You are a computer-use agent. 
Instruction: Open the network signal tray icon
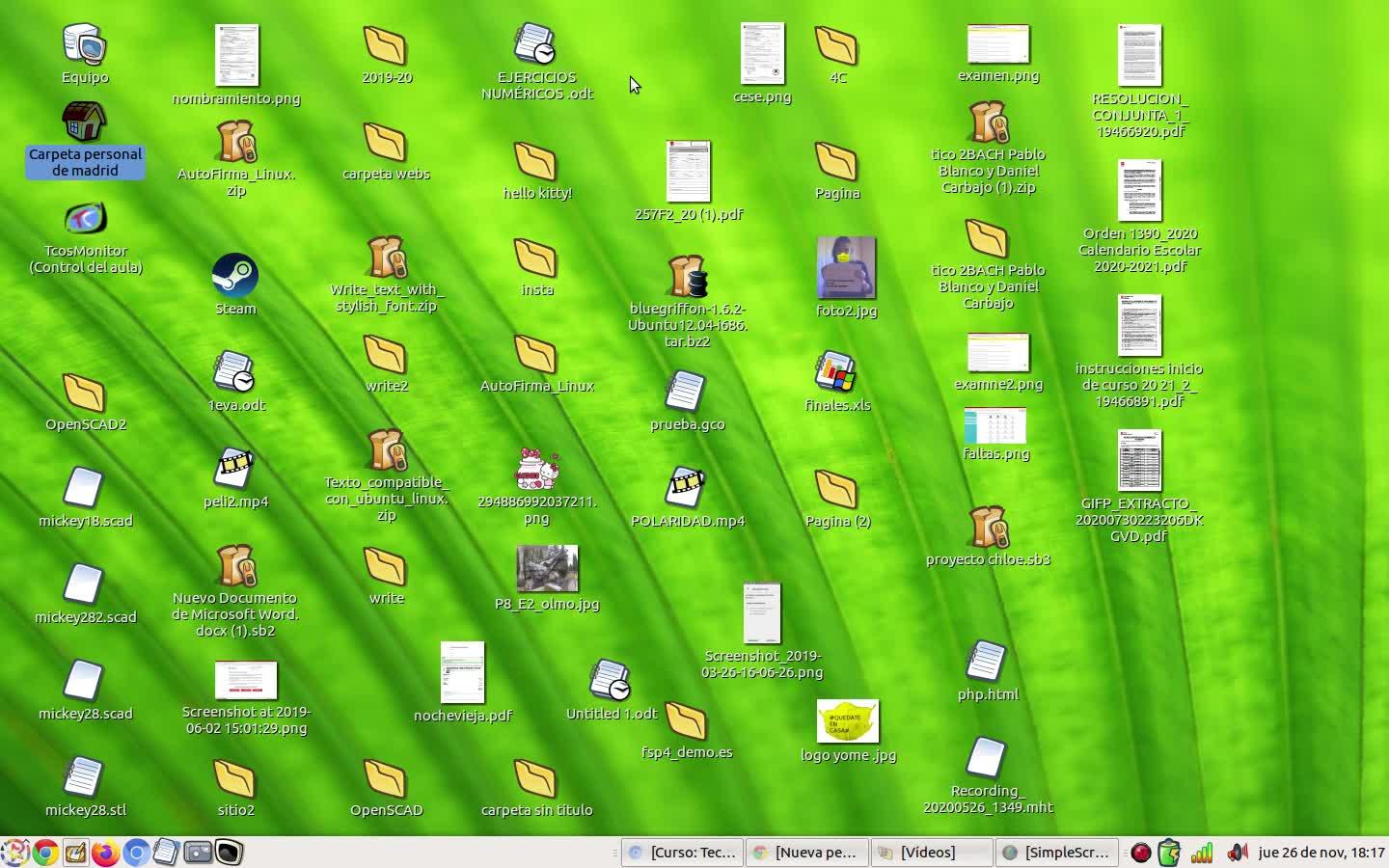[1202, 853]
